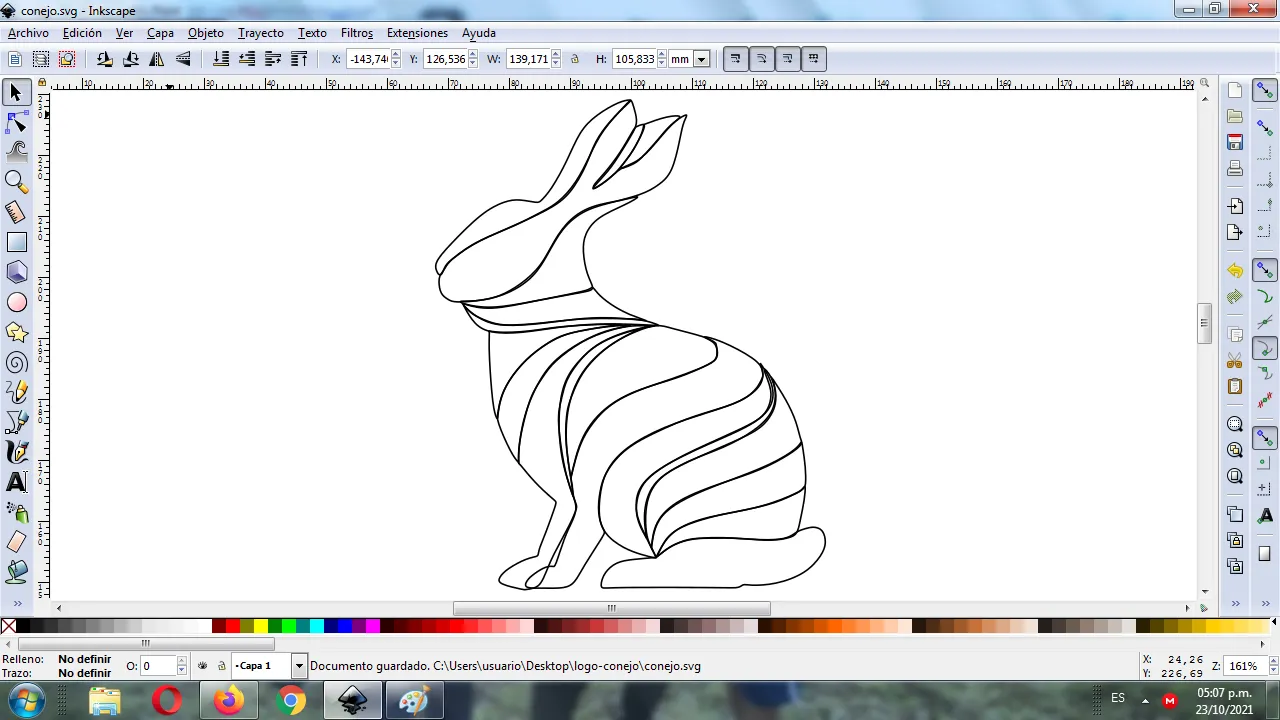Expand commands bar overflow chevron
Image resolution: width=1280 pixels, height=720 pixels.
click(x=1235, y=603)
